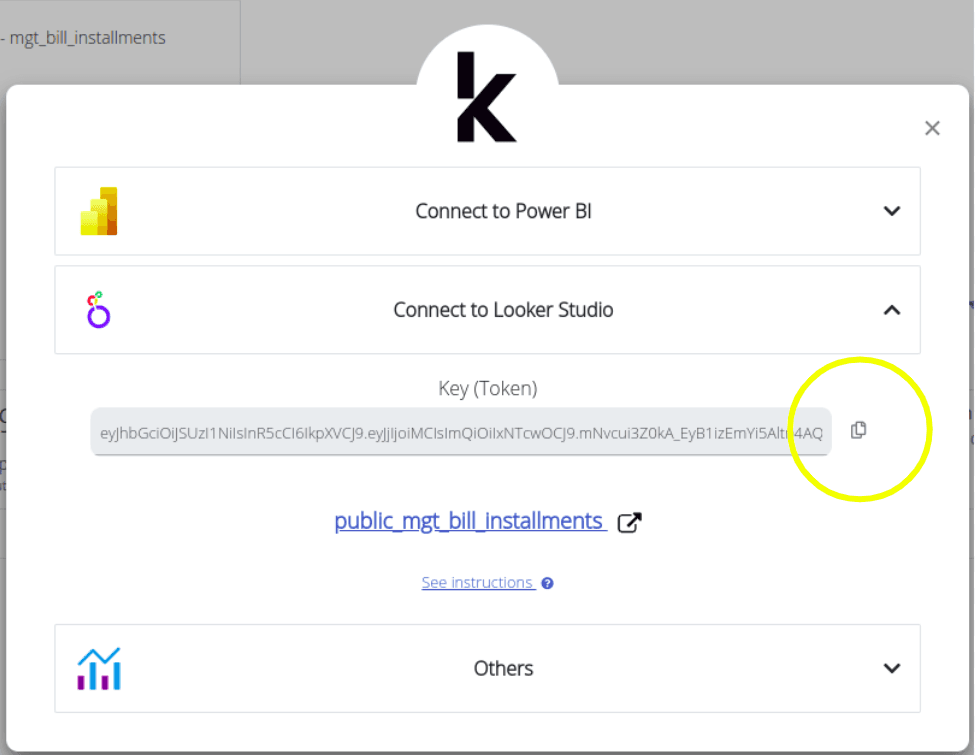The height and width of the screenshot is (755, 975).
Task: Click the black K logo
Action: pyautogui.click(x=486, y=97)
